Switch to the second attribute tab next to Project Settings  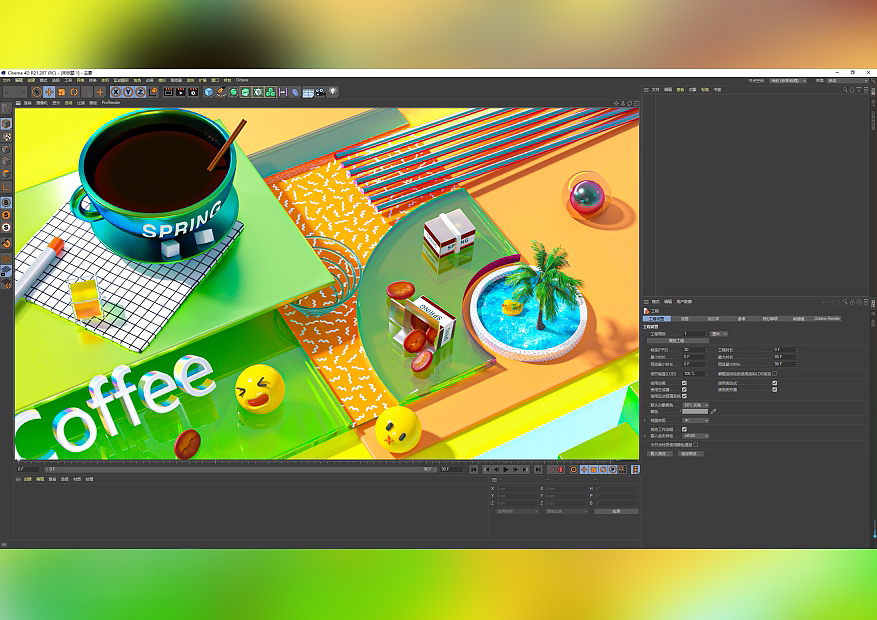pyautogui.click(x=685, y=319)
